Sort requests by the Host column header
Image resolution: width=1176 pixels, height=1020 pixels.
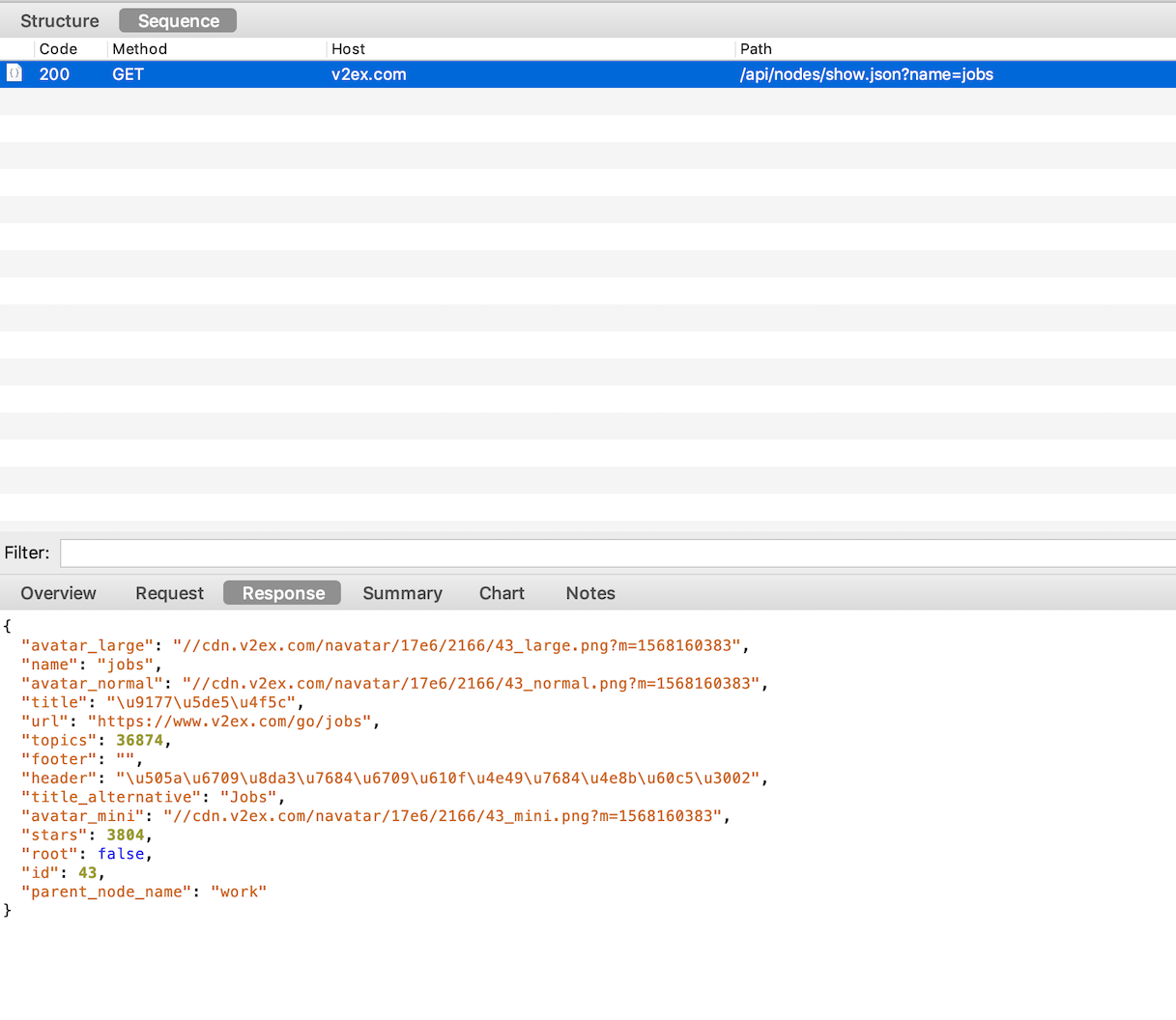point(531,49)
